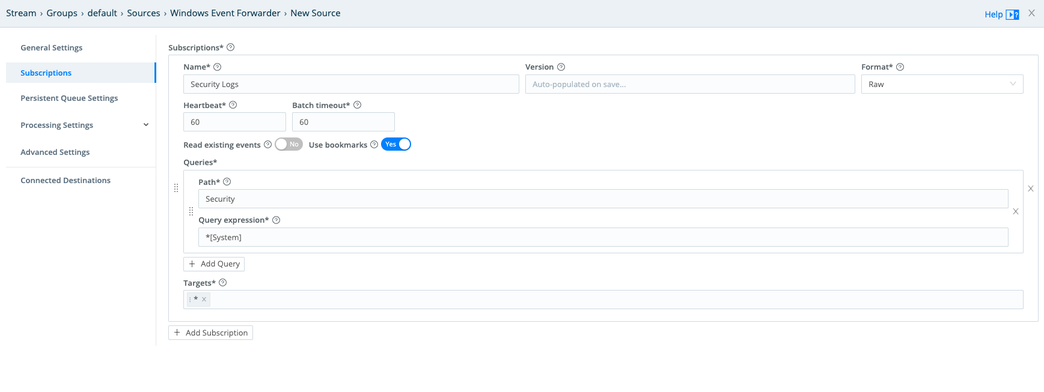Viewport: 1044px width, 392px height.
Task: Edit the Path field containing Security
Action: tap(603, 198)
